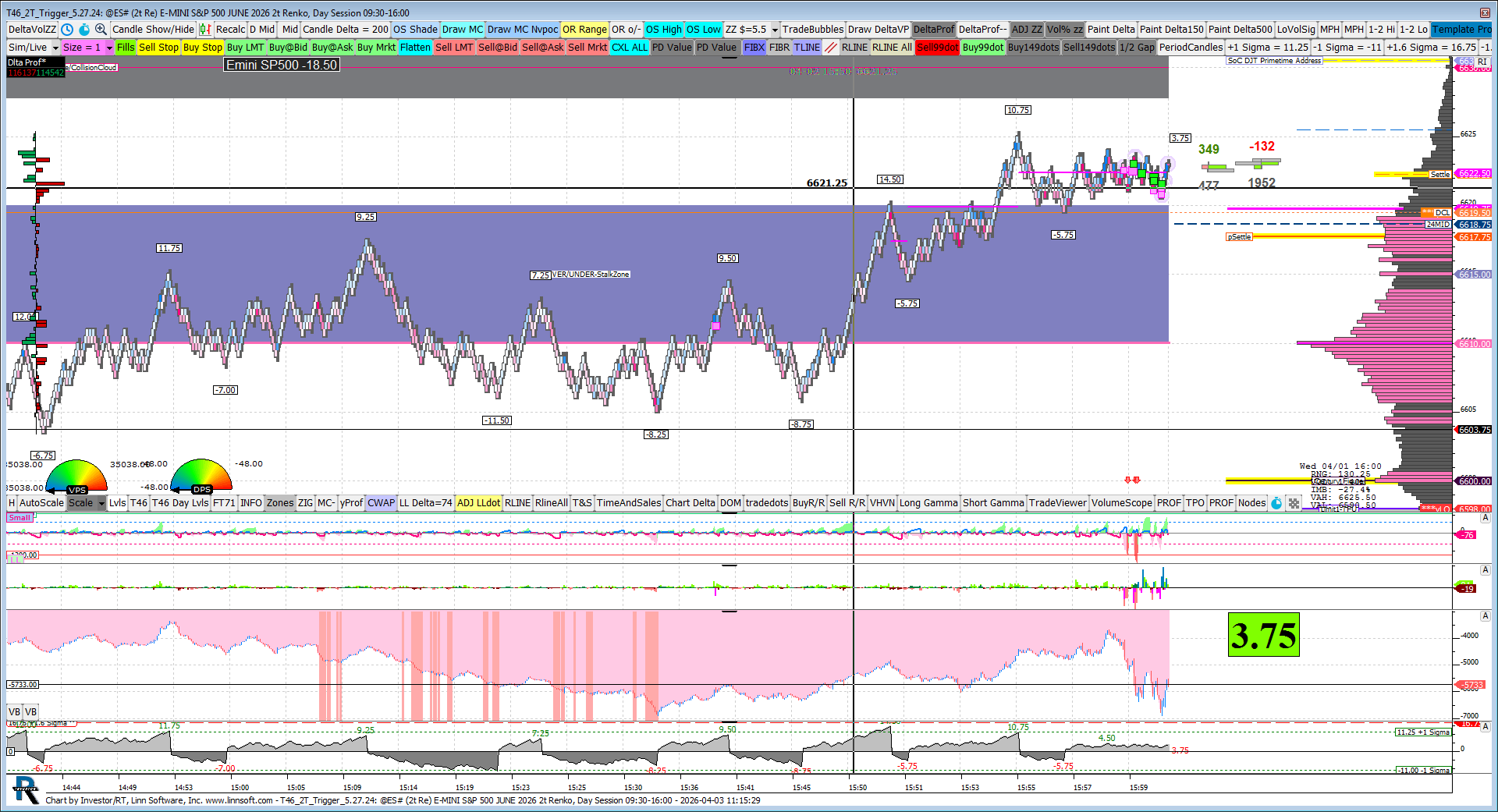Click the magnifying glass zoom icon
The height and width of the screenshot is (812, 1498).
(101, 30)
